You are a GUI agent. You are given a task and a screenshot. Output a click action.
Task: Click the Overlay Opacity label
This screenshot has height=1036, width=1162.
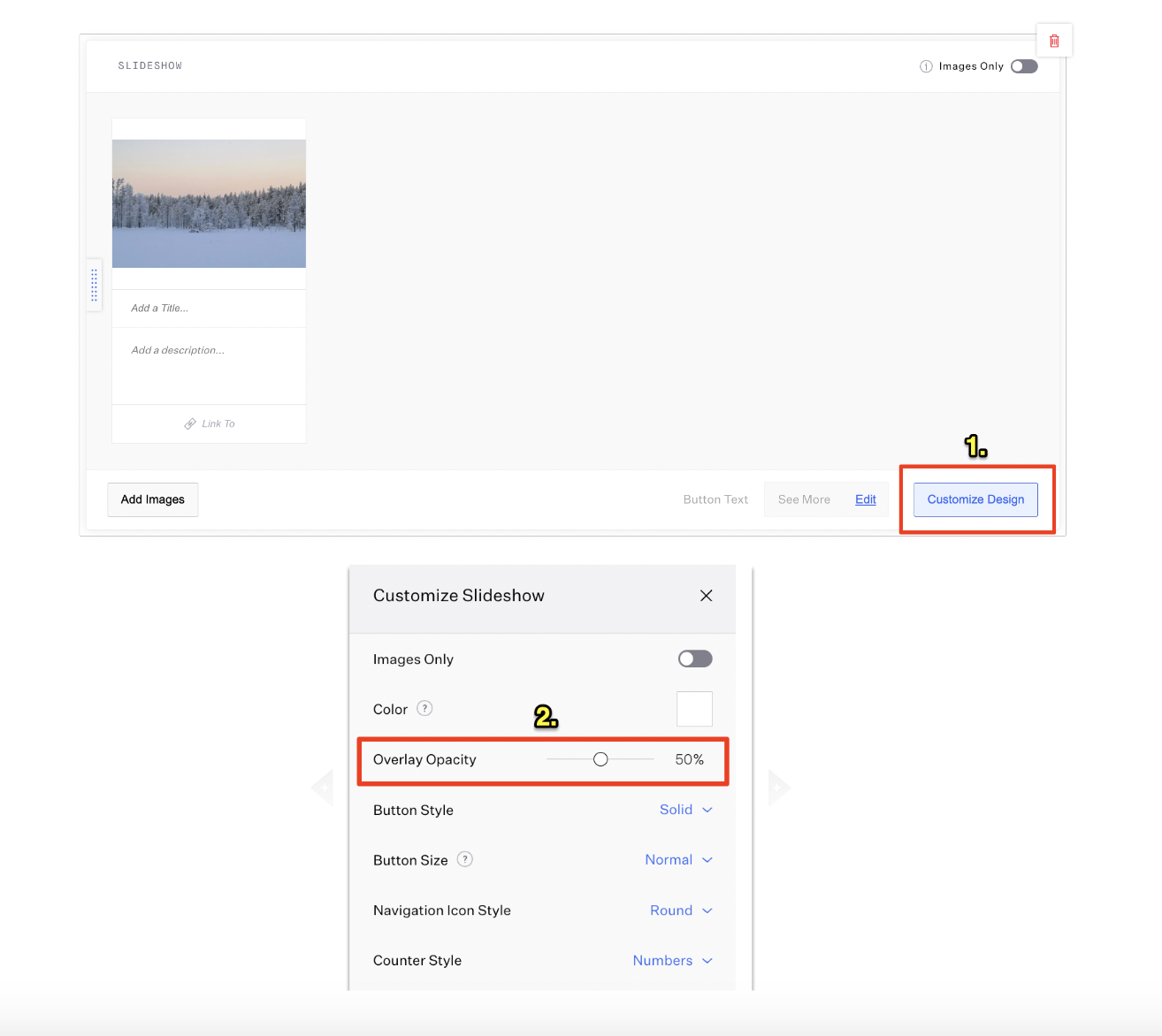click(x=424, y=759)
